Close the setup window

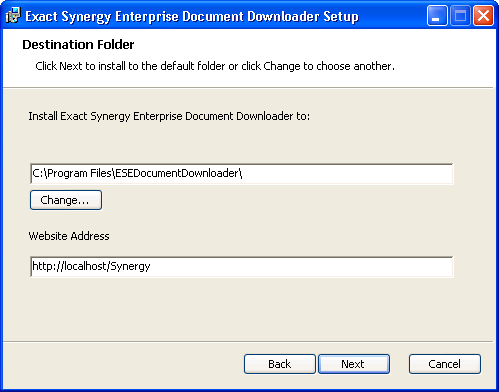click(483, 16)
